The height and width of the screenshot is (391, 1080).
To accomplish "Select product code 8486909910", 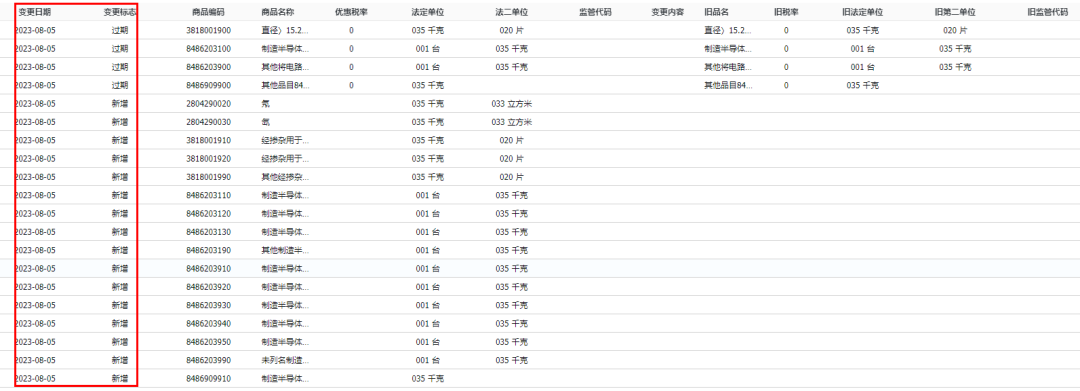I will pyautogui.click(x=209, y=378).
